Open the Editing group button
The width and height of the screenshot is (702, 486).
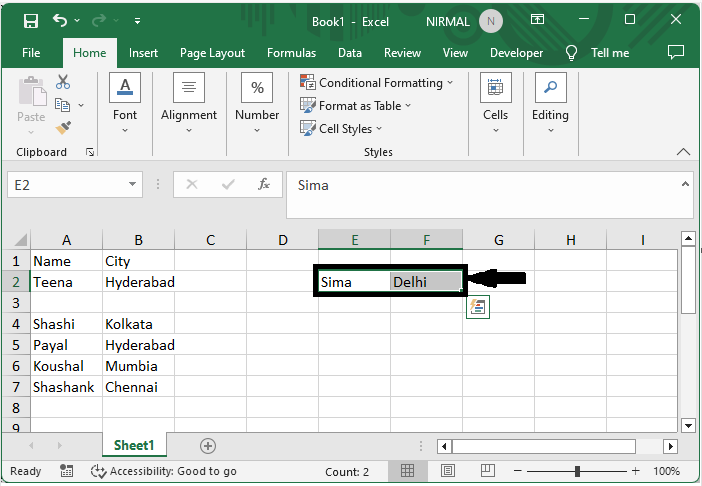click(549, 103)
